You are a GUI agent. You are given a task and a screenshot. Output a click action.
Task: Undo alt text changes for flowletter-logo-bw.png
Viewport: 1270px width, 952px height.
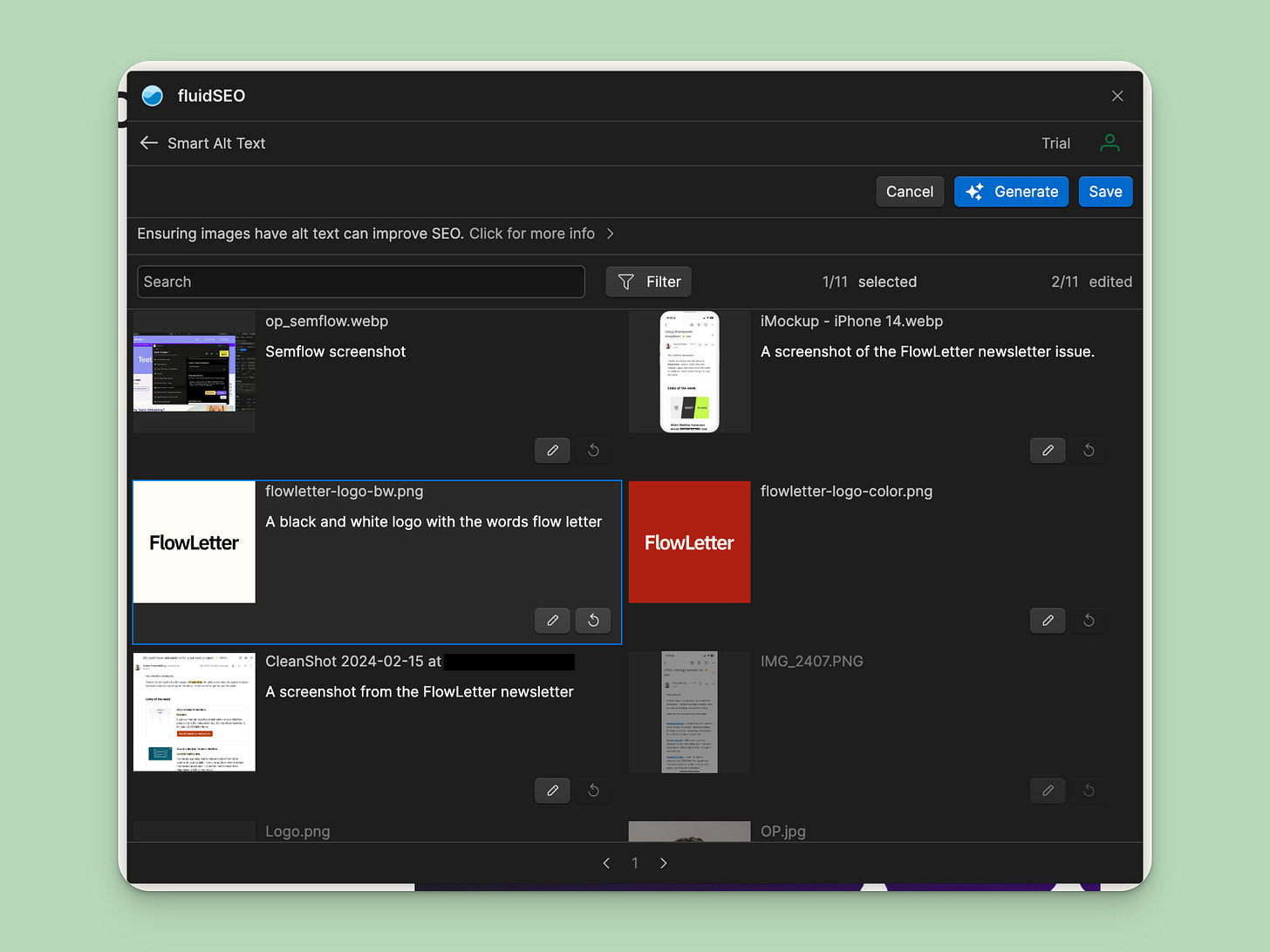pos(593,621)
